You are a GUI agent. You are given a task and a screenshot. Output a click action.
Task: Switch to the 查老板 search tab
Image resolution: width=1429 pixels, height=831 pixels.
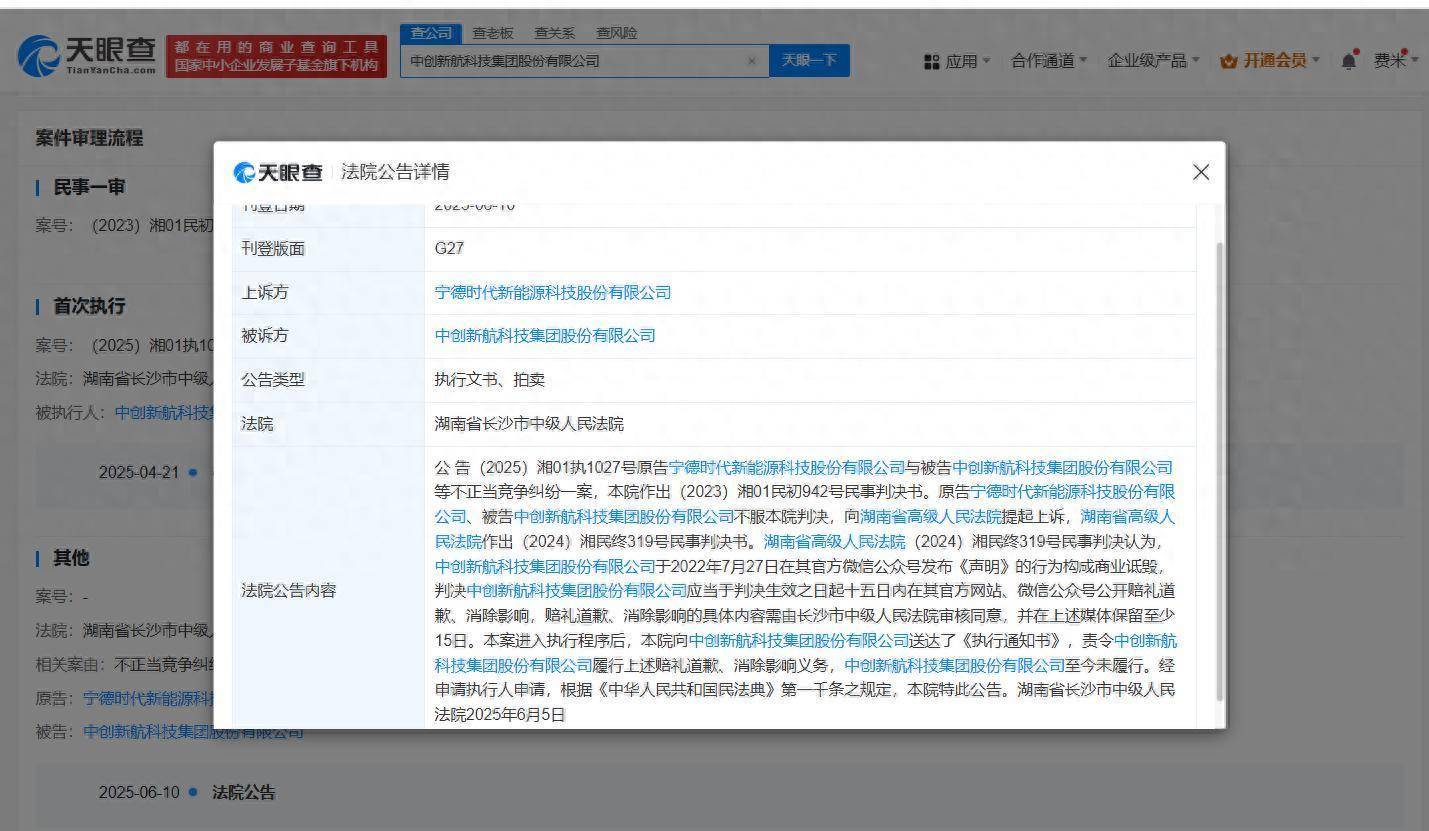[493, 34]
